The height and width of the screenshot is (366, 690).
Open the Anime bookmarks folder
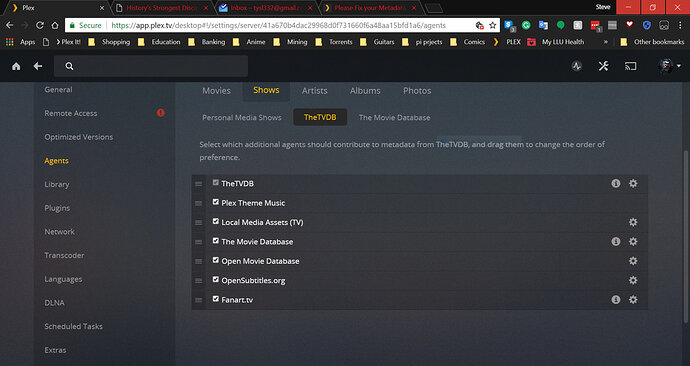point(250,42)
